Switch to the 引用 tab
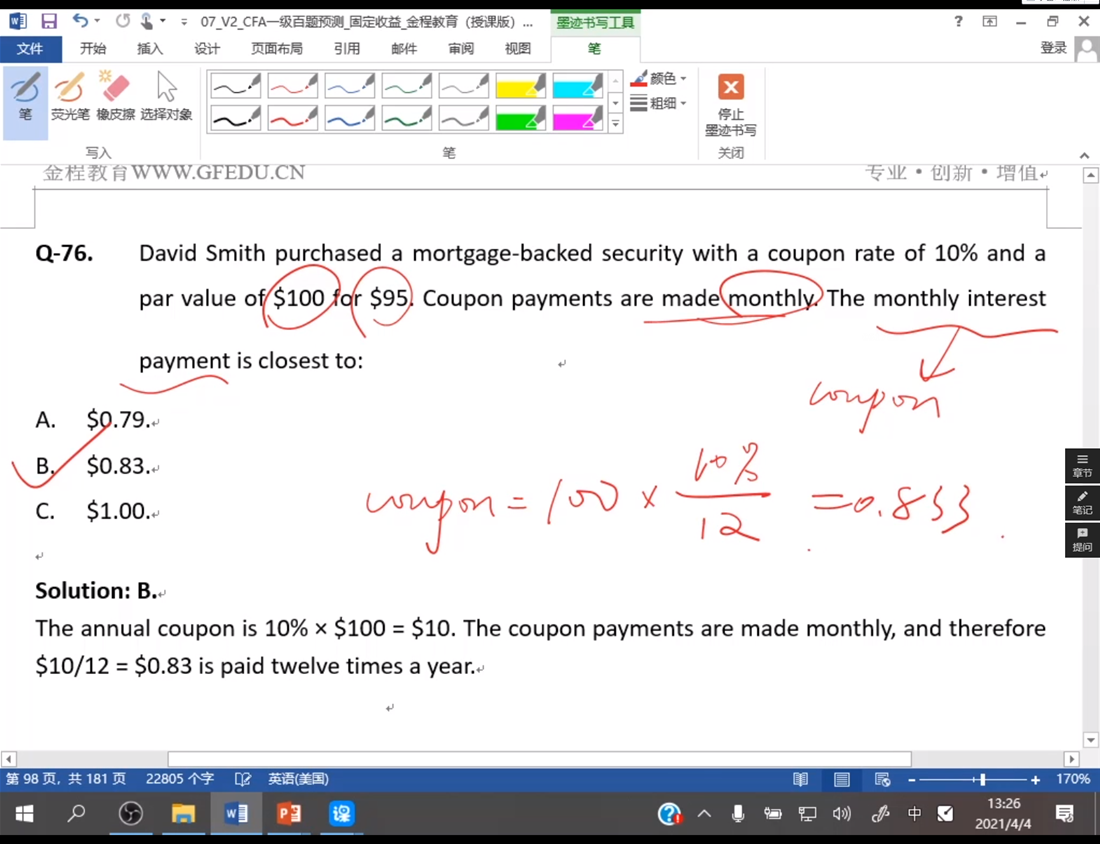Viewport: 1100px width, 844px height. [347, 48]
